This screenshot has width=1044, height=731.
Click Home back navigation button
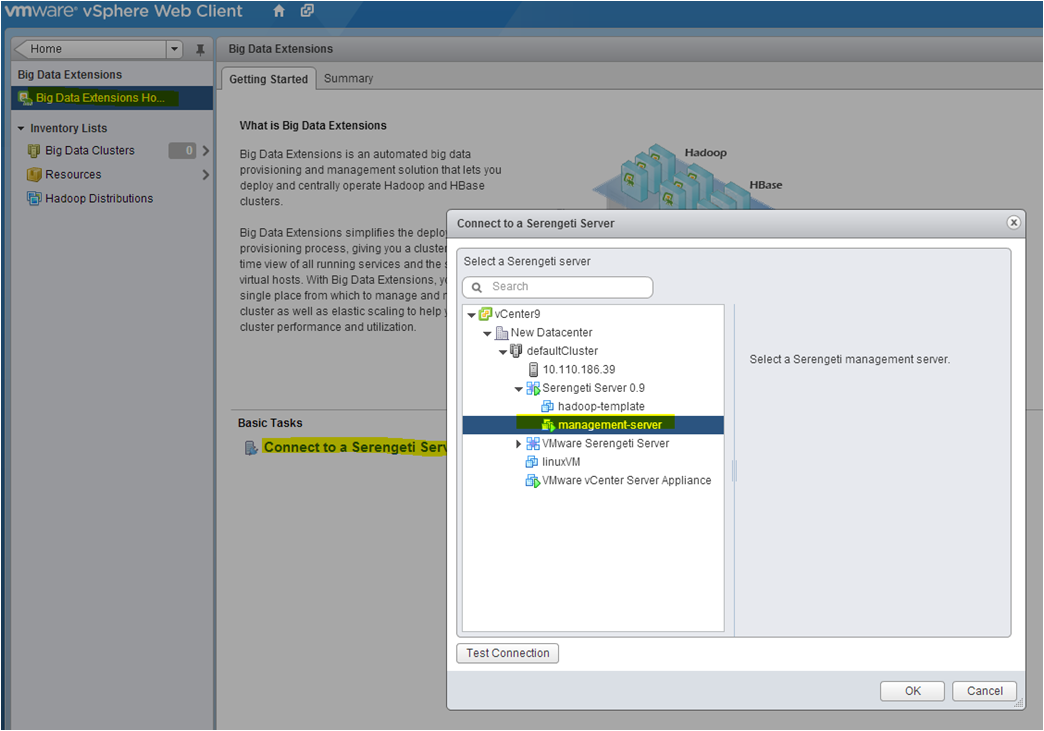click(x=89, y=49)
